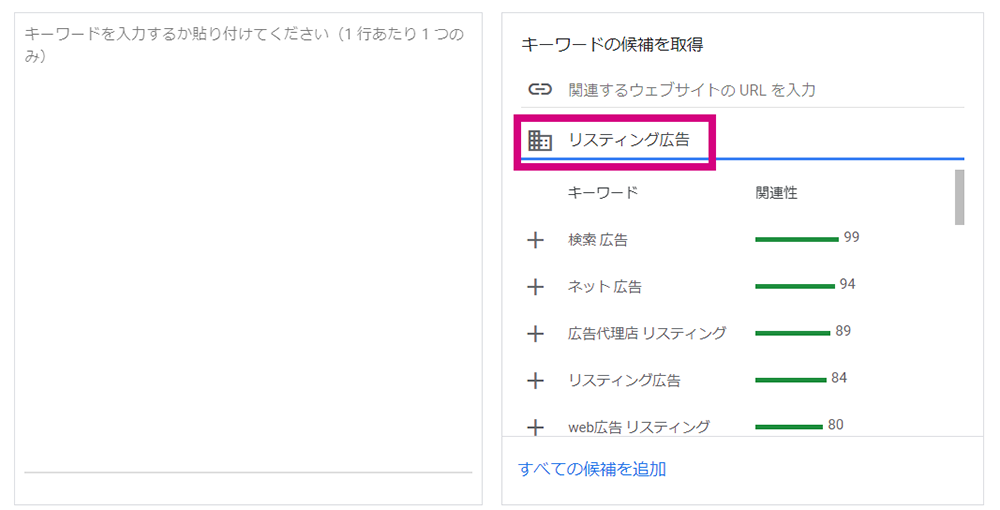Image resolution: width=1000 pixels, height=510 pixels.
Task: Add リスティング広告 suggestion via plus icon
Action: pos(535,381)
